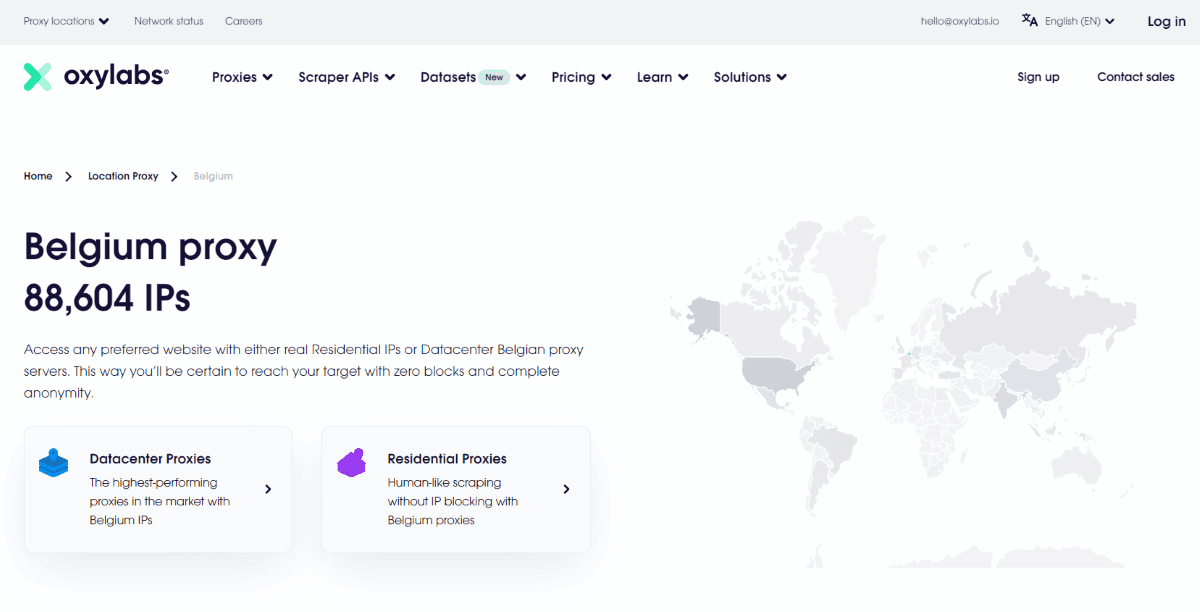The width and height of the screenshot is (1200, 612).
Task: Open the Network status link
Action: [x=168, y=21]
